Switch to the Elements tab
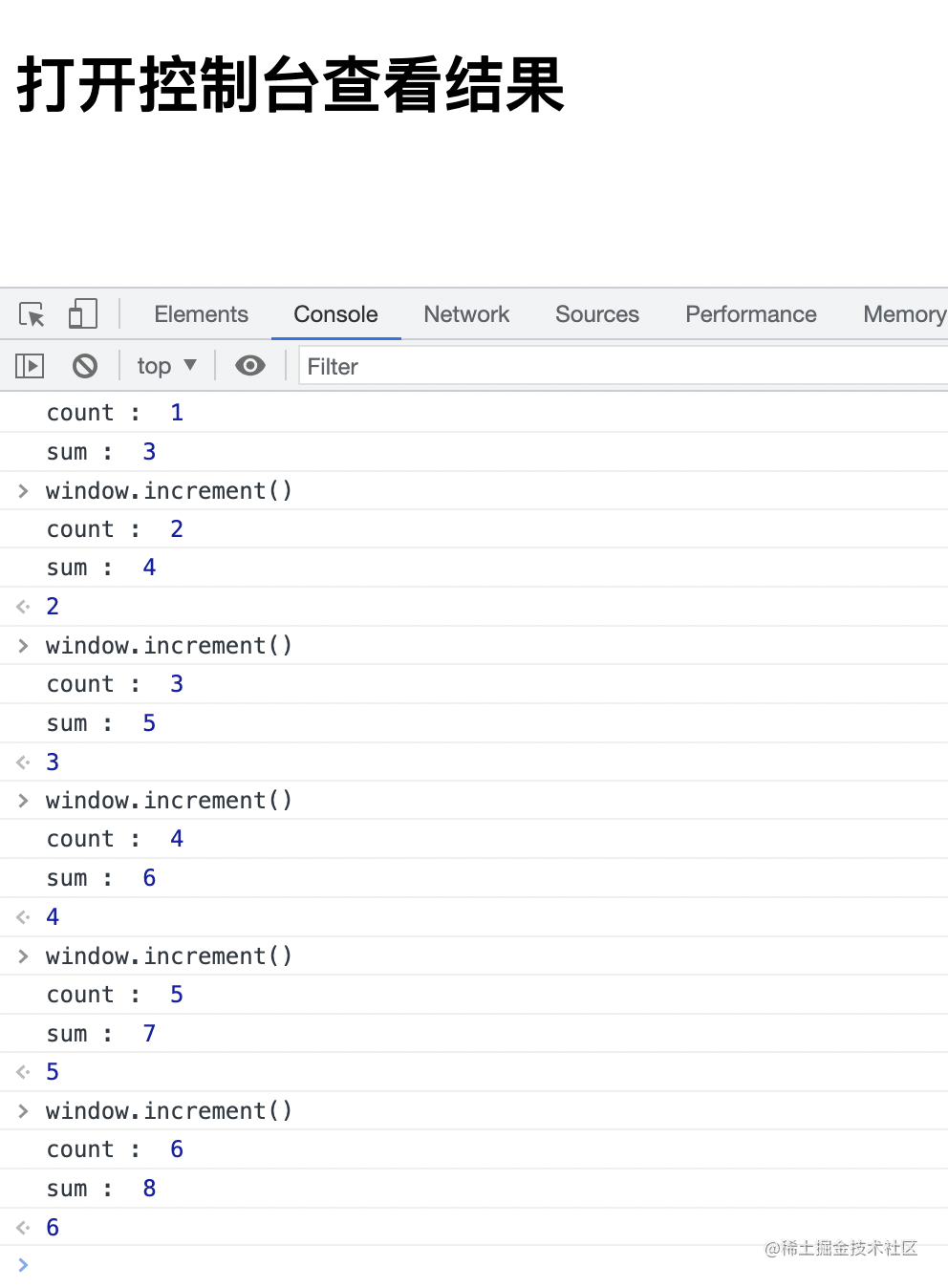Viewport: 948px width, 1288px height. [x=201, y=314]
